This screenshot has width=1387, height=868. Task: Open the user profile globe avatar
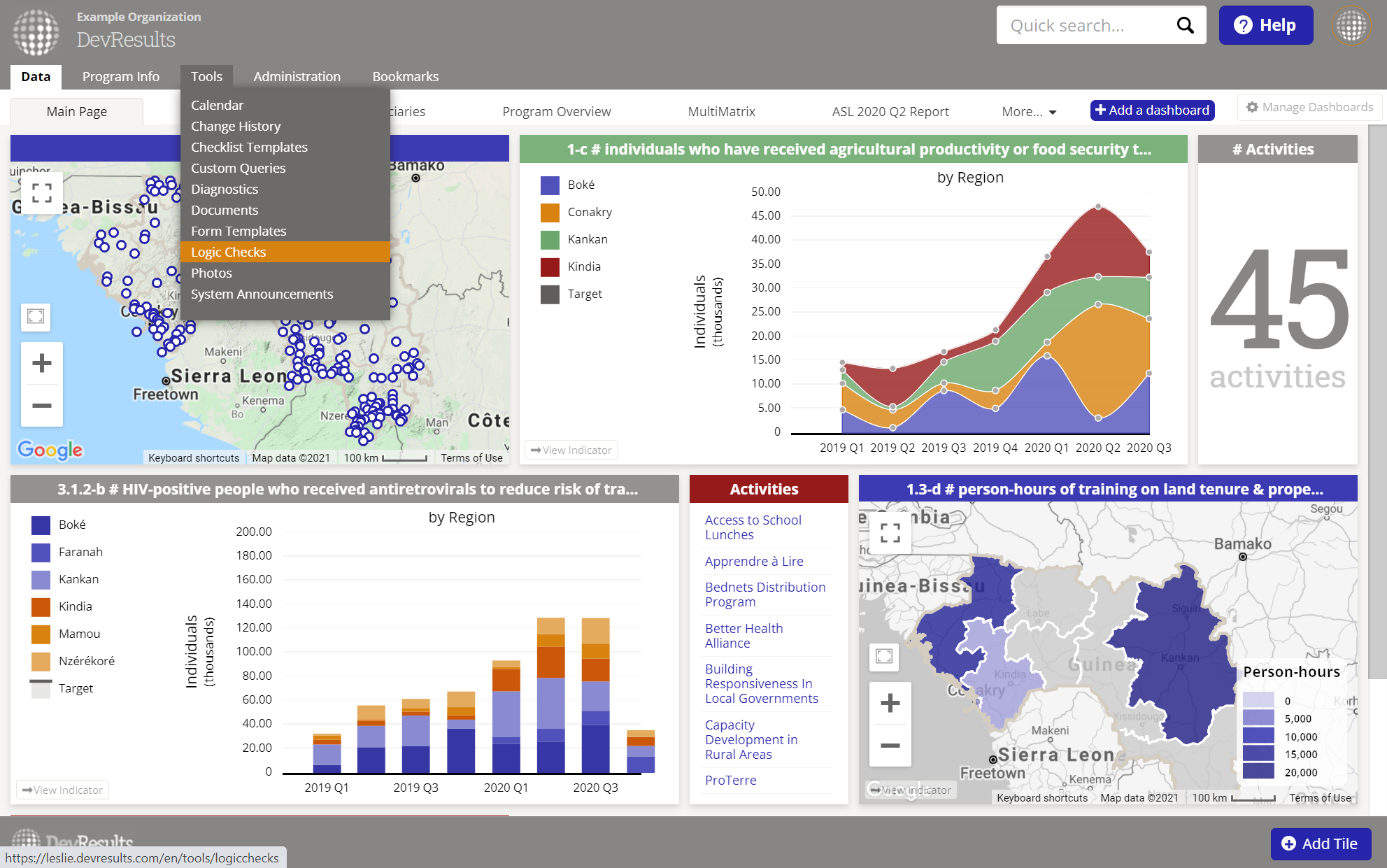click(1351, 26)
